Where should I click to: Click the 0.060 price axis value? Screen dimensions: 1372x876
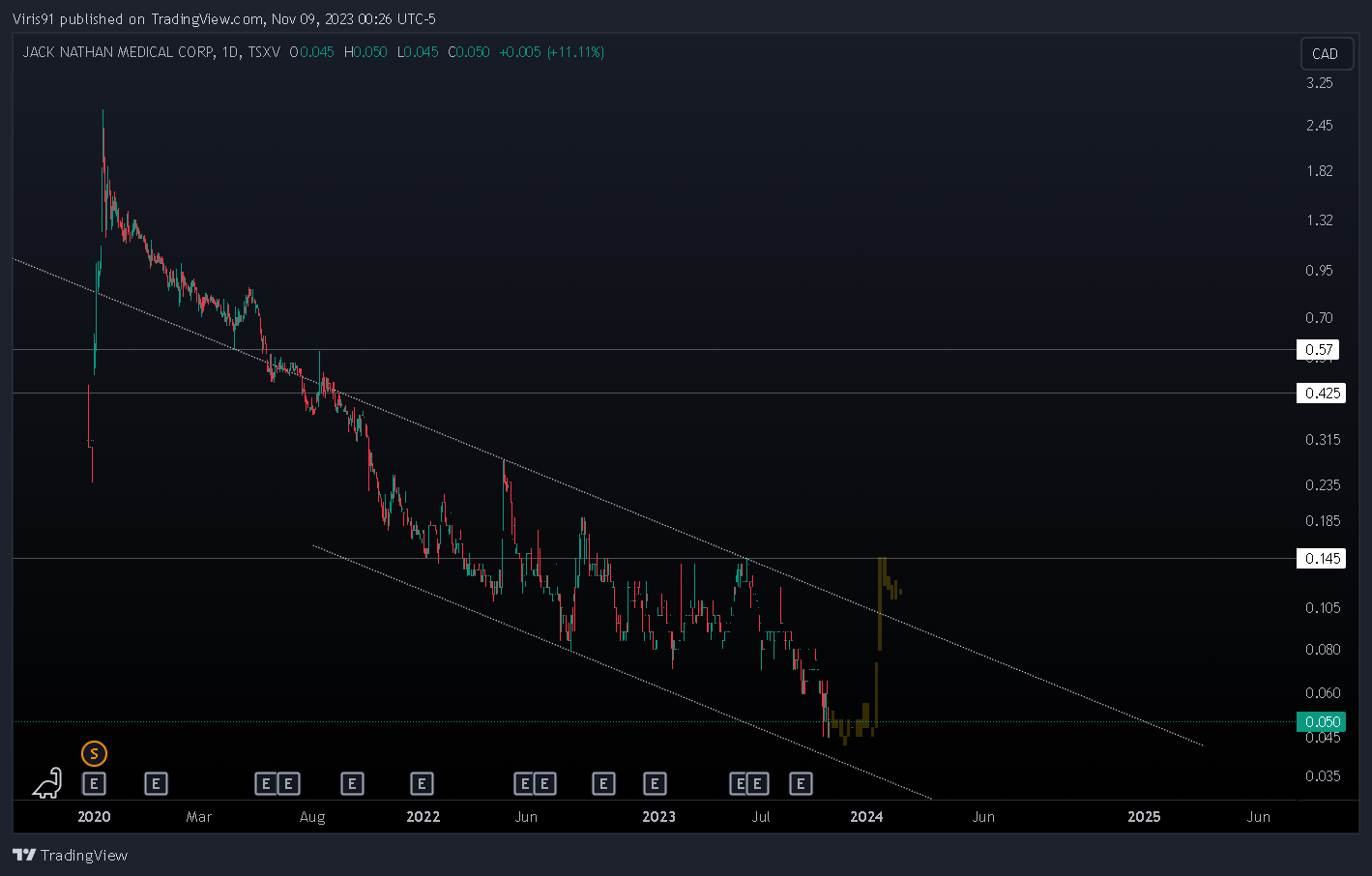pos(1324,693)
